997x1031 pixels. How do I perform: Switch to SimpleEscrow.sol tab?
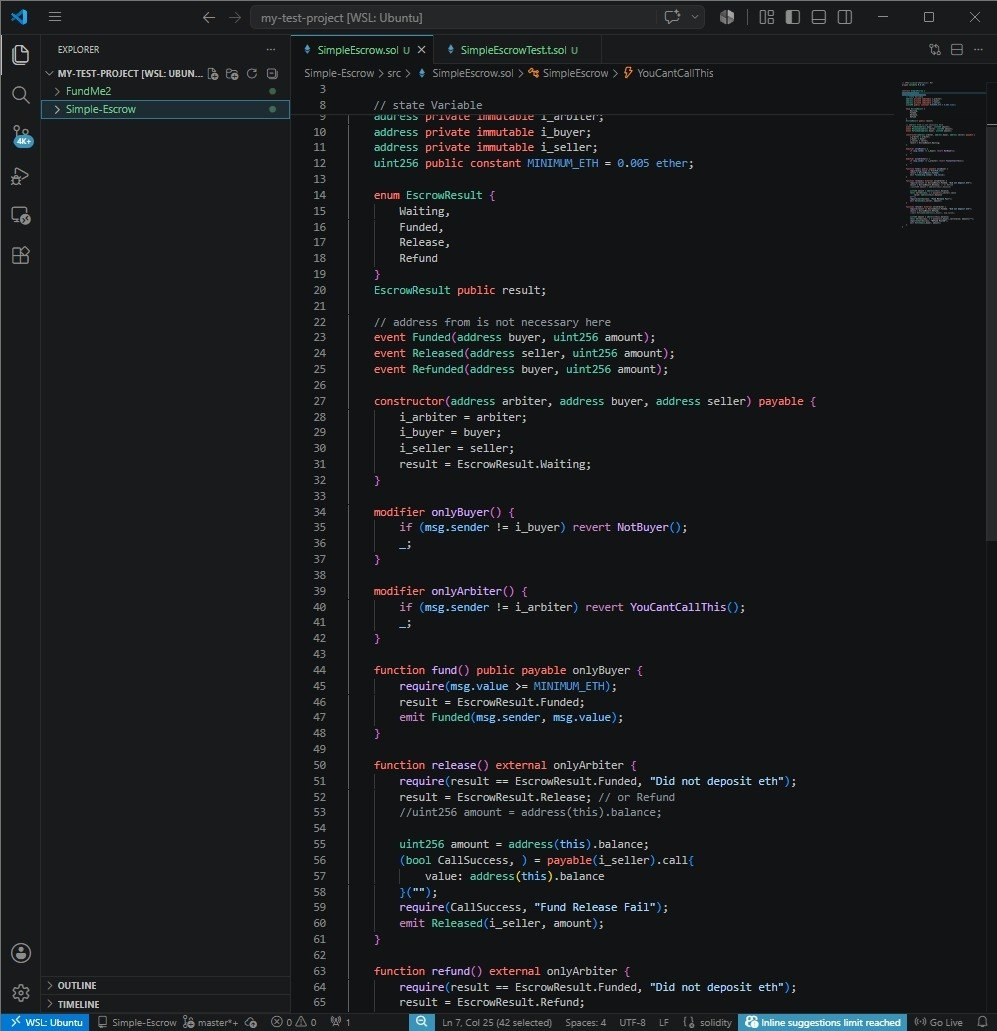click(x=357, y=50)
